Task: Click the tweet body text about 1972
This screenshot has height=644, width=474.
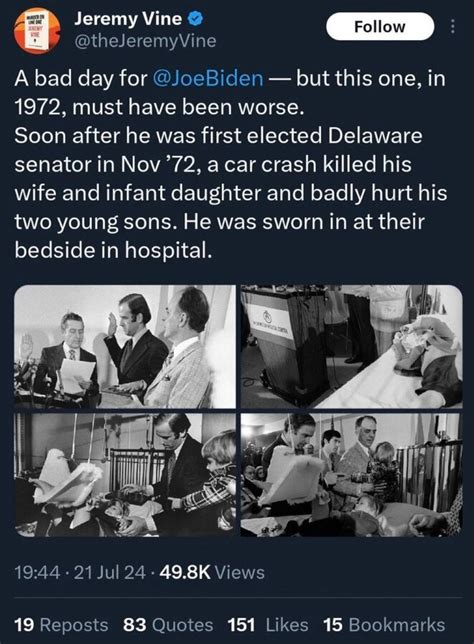Action: tap(231, 164)
